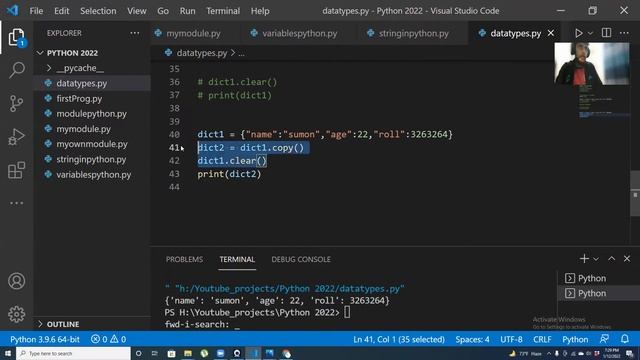The image size is (640, 360).
Task: Open Explorer views and more actions ellipsis
Action: (135, 33)
